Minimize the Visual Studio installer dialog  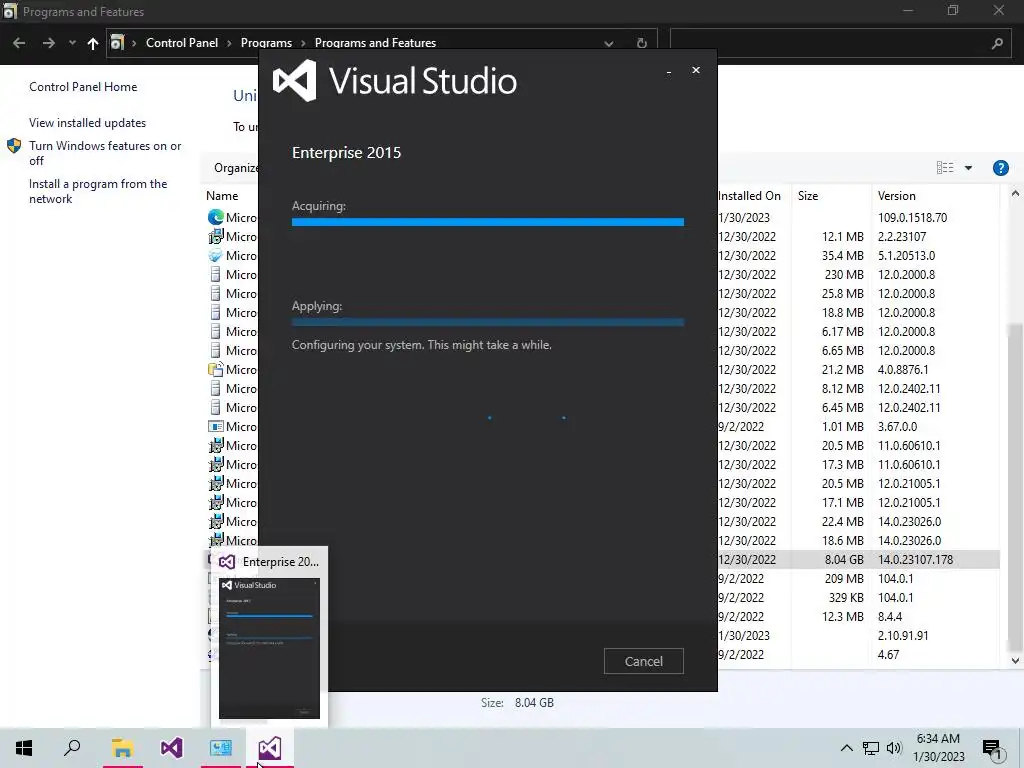669,71
